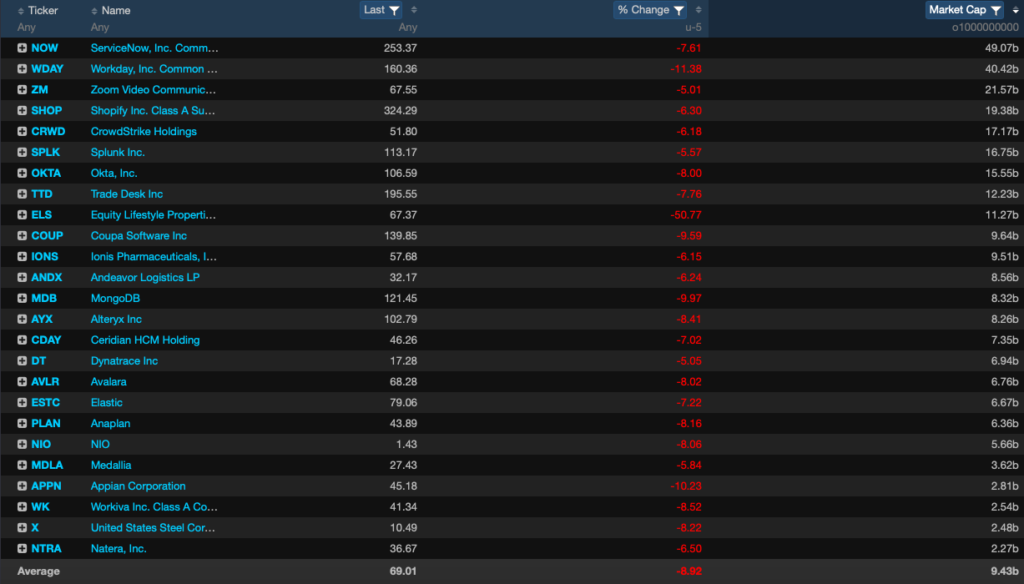Click filter funnel icon on Market Cap column

click(x=996, y=10)
